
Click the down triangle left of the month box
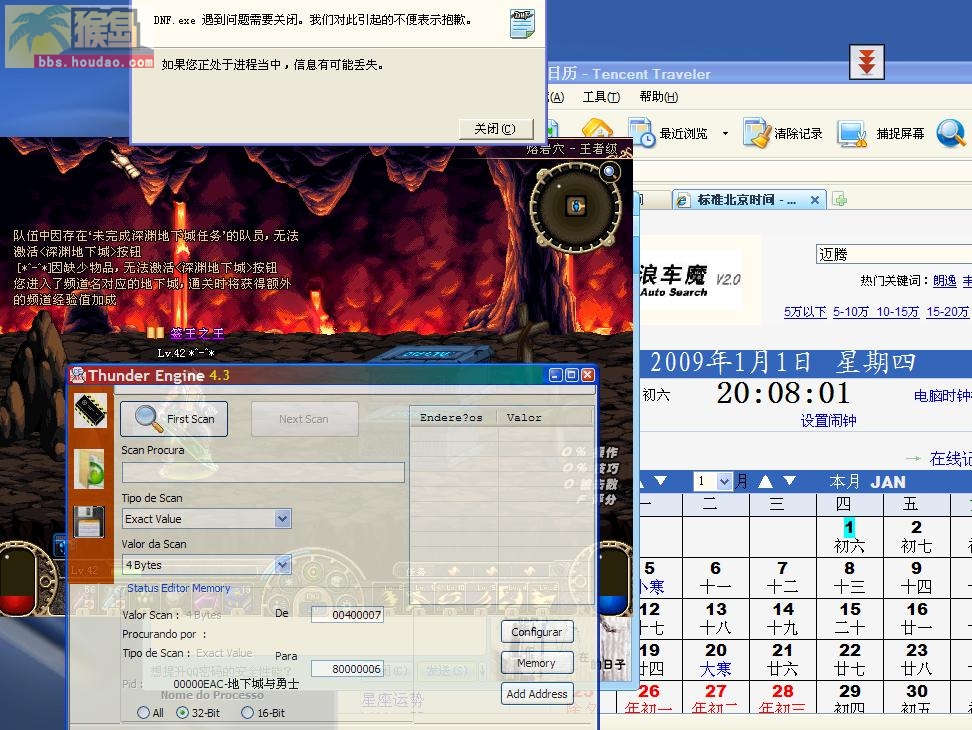pyautogui.click(x=661, y=480)
